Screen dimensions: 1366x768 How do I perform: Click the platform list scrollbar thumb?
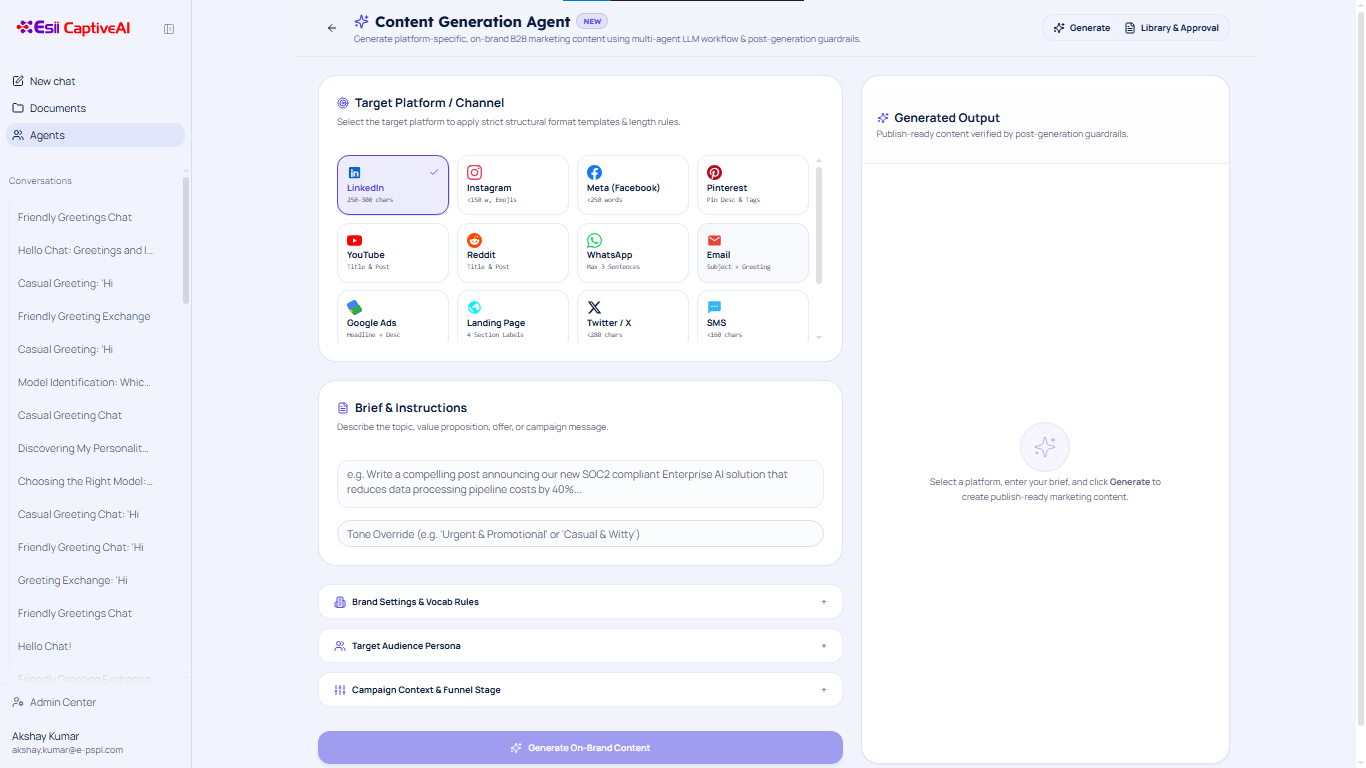coord(820,225)
